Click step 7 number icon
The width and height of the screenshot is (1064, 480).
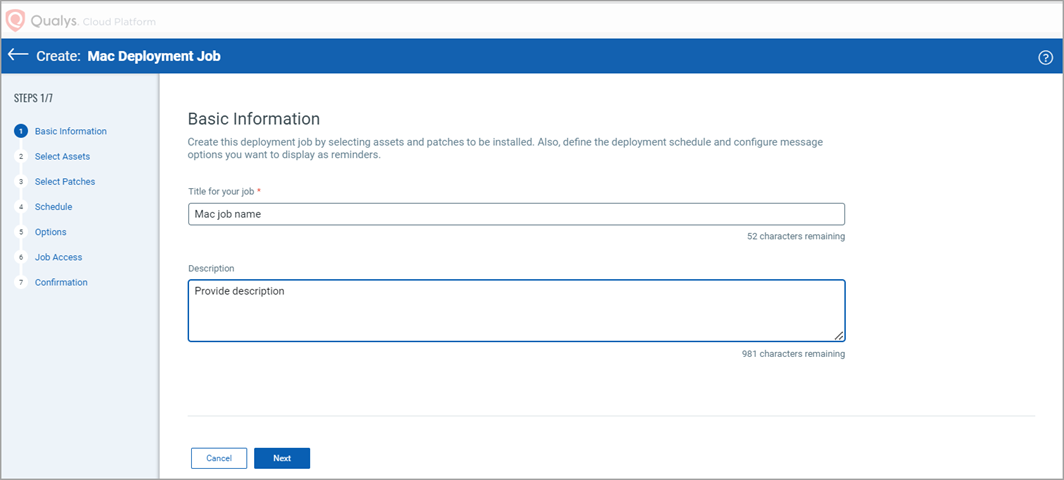[x=20, y=282]
